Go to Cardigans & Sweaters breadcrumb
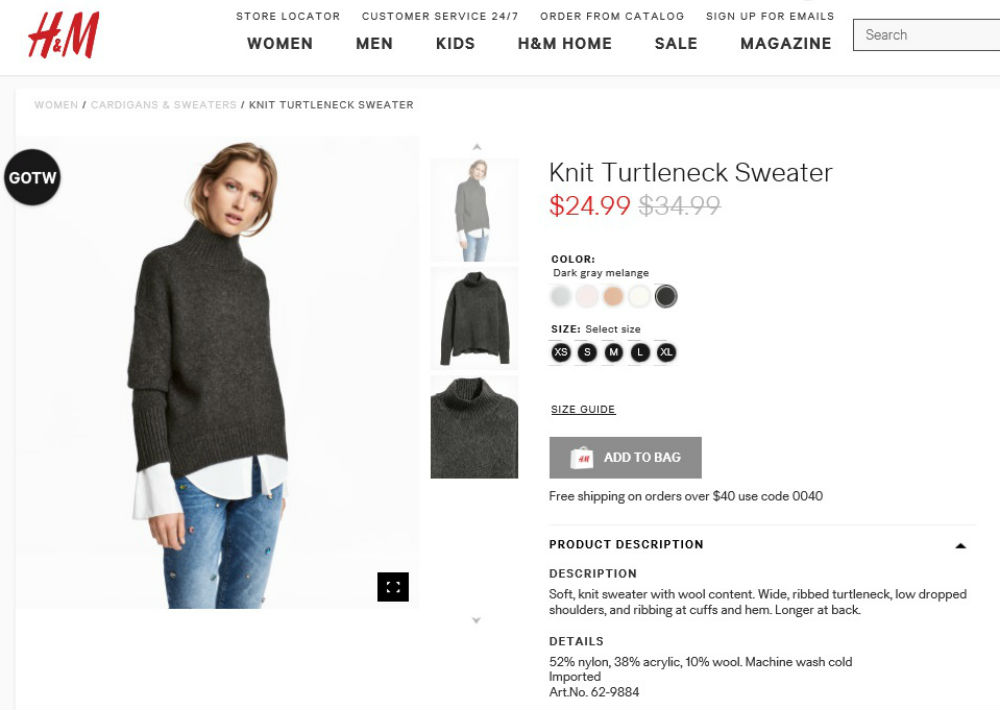Image resolution: width=1000 pixels, height=710 pixels. pyautogui.click(x=163, y=105)
